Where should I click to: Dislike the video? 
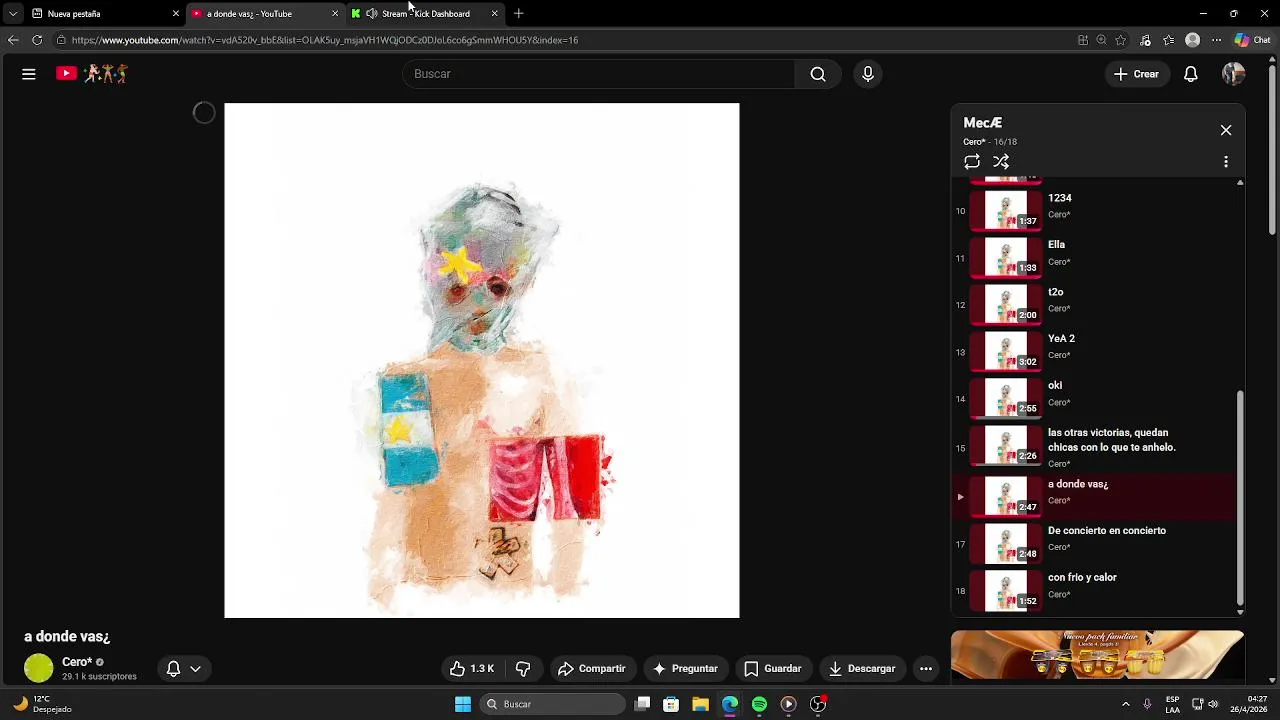click(522, 668)
